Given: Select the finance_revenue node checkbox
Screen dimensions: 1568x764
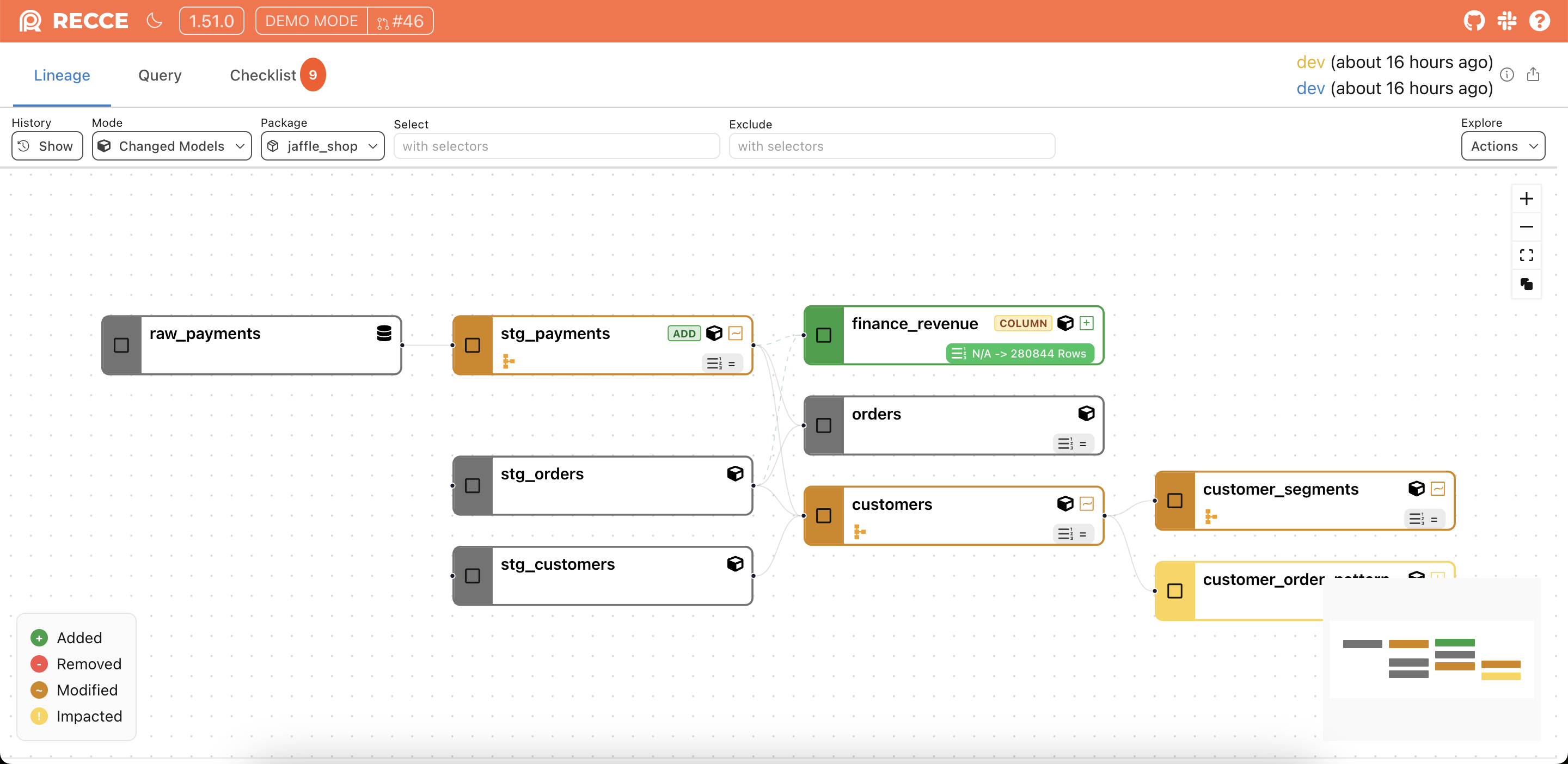Looking at the screenshot, I should coord(824,335).
